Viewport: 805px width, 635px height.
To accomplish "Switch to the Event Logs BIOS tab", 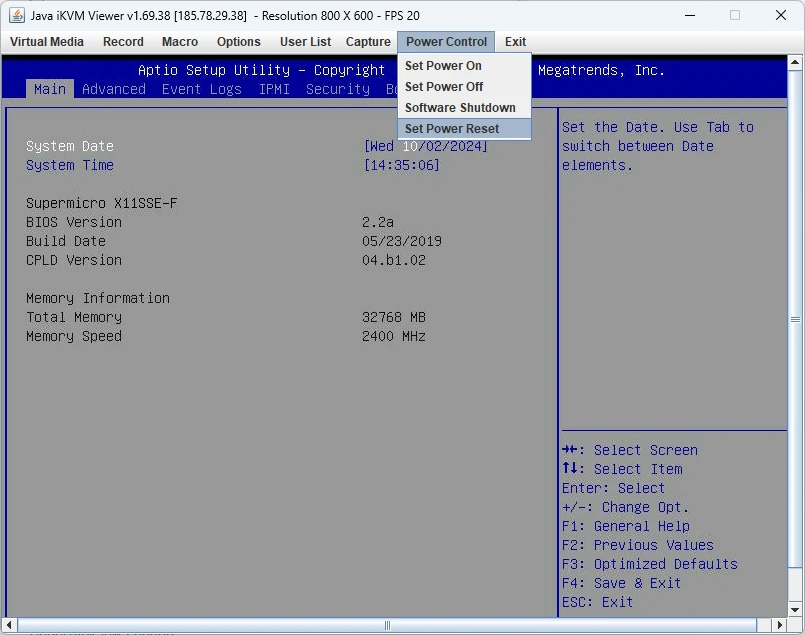I will [x=201, y=89].
